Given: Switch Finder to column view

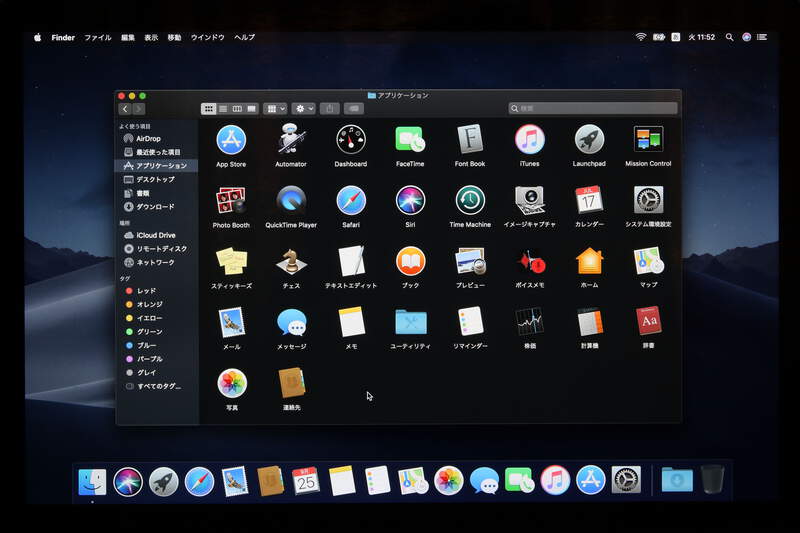Looking at the screenshot, I should coord(237,109).
